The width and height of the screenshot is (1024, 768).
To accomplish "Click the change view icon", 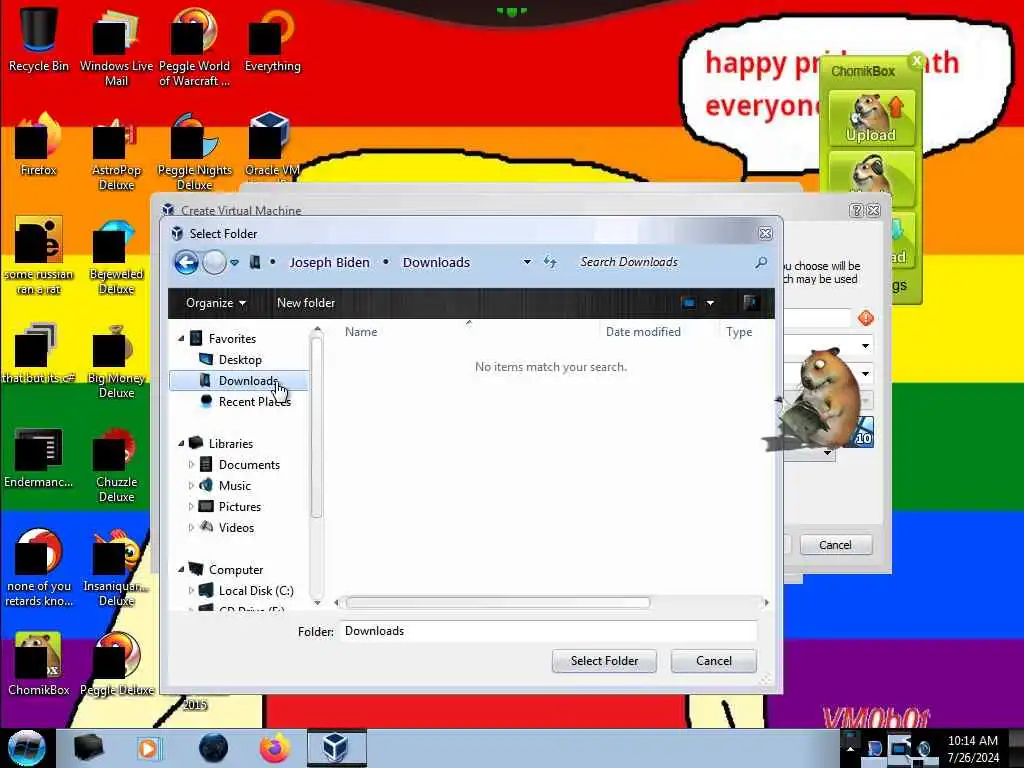I will point(688,303).
